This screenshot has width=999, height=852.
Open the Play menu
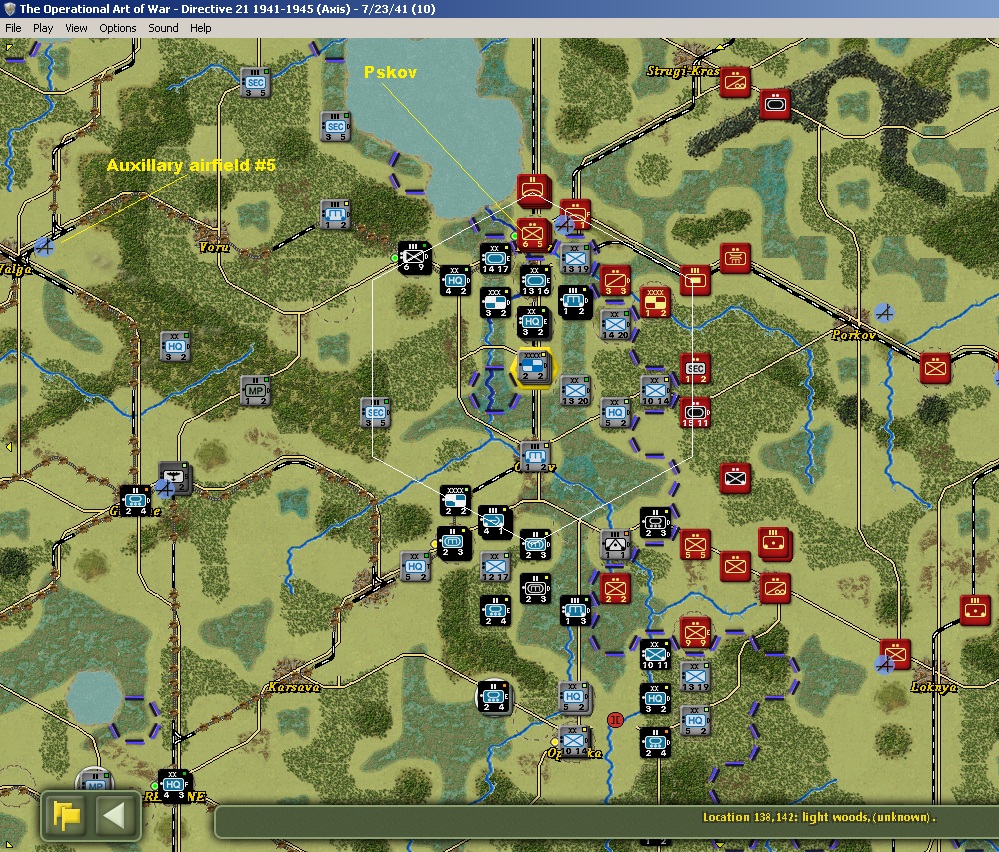point(43,28)
